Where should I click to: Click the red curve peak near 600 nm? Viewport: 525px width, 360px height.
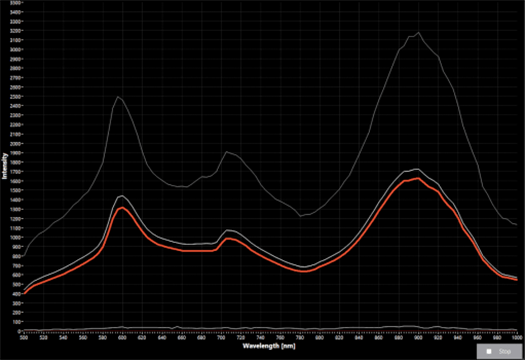point(122,208)
